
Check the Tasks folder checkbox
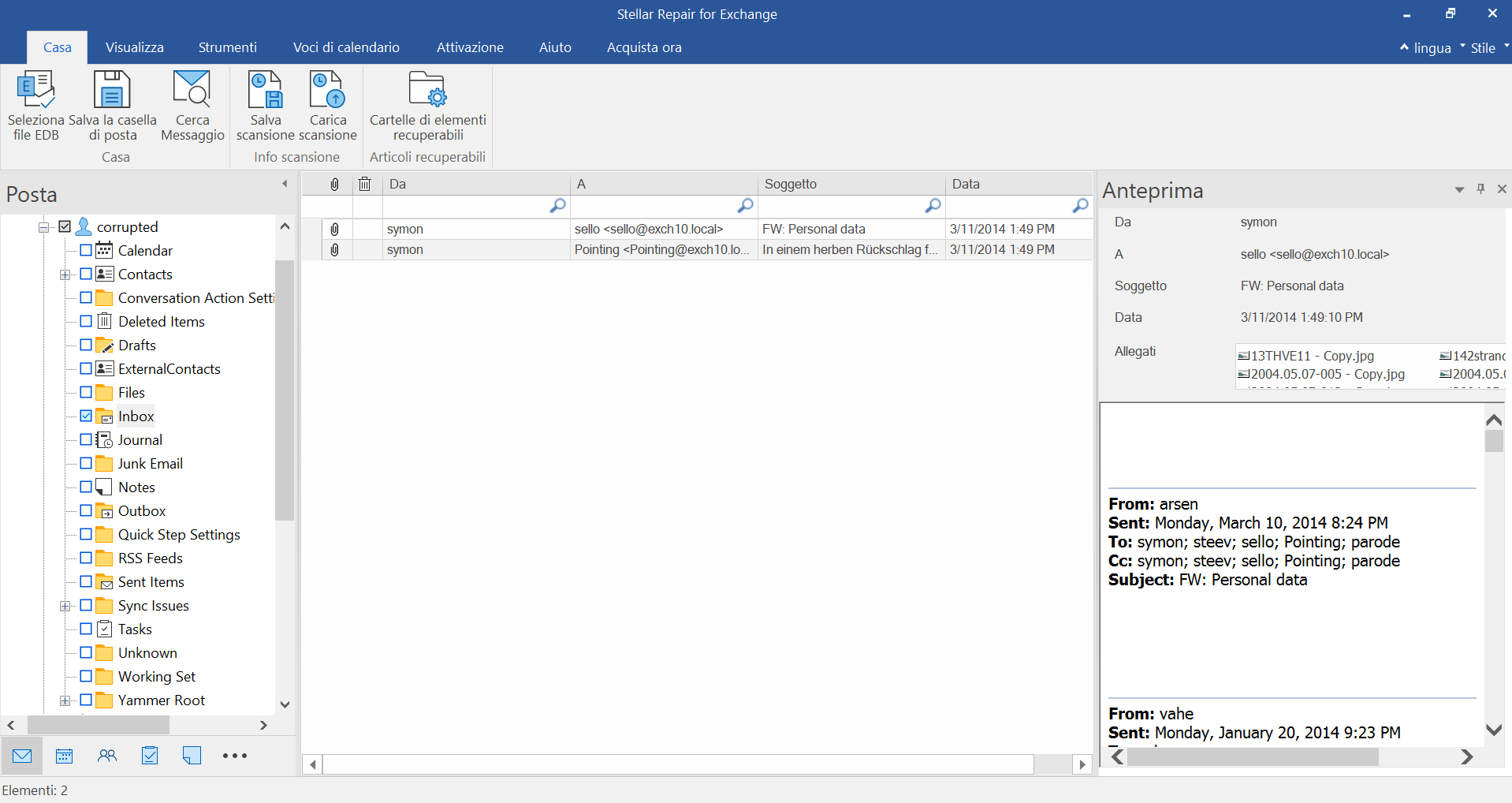coord(86,629)
